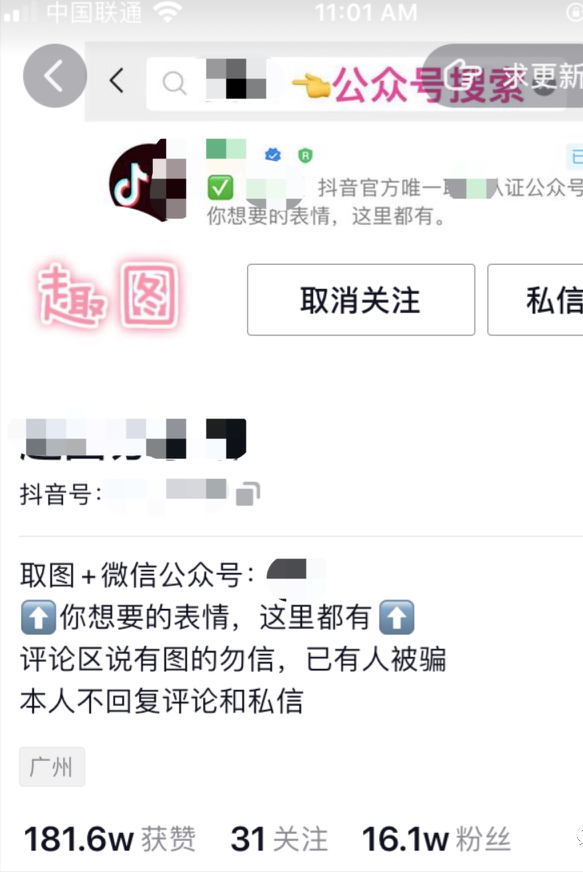The height and width of the screenshot is (872, 583).
Task: Tap the 广州 location tag
Action: 52,767
